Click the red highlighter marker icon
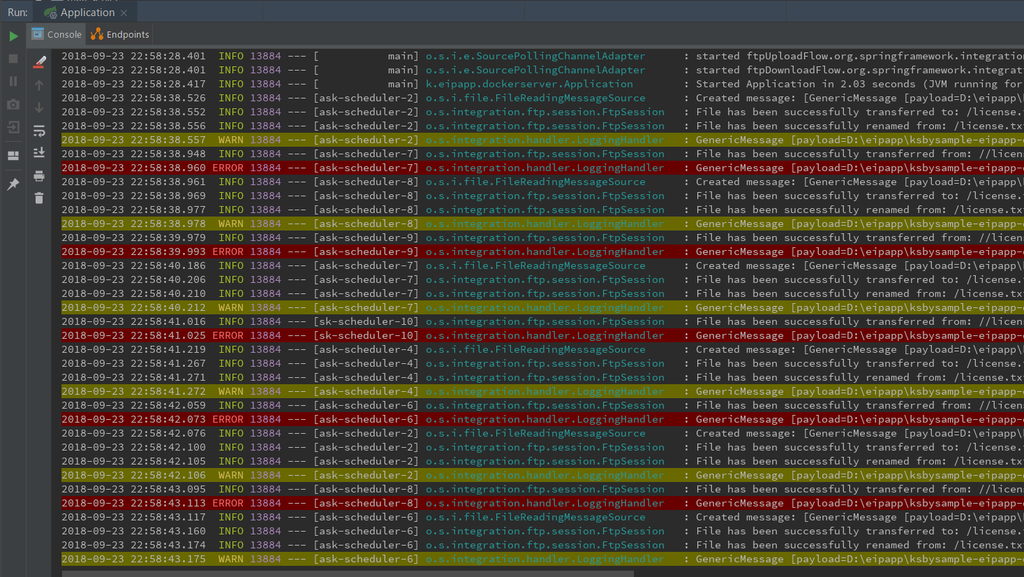The width and height of the screenshot is (1024, 577). click(39, 62)
